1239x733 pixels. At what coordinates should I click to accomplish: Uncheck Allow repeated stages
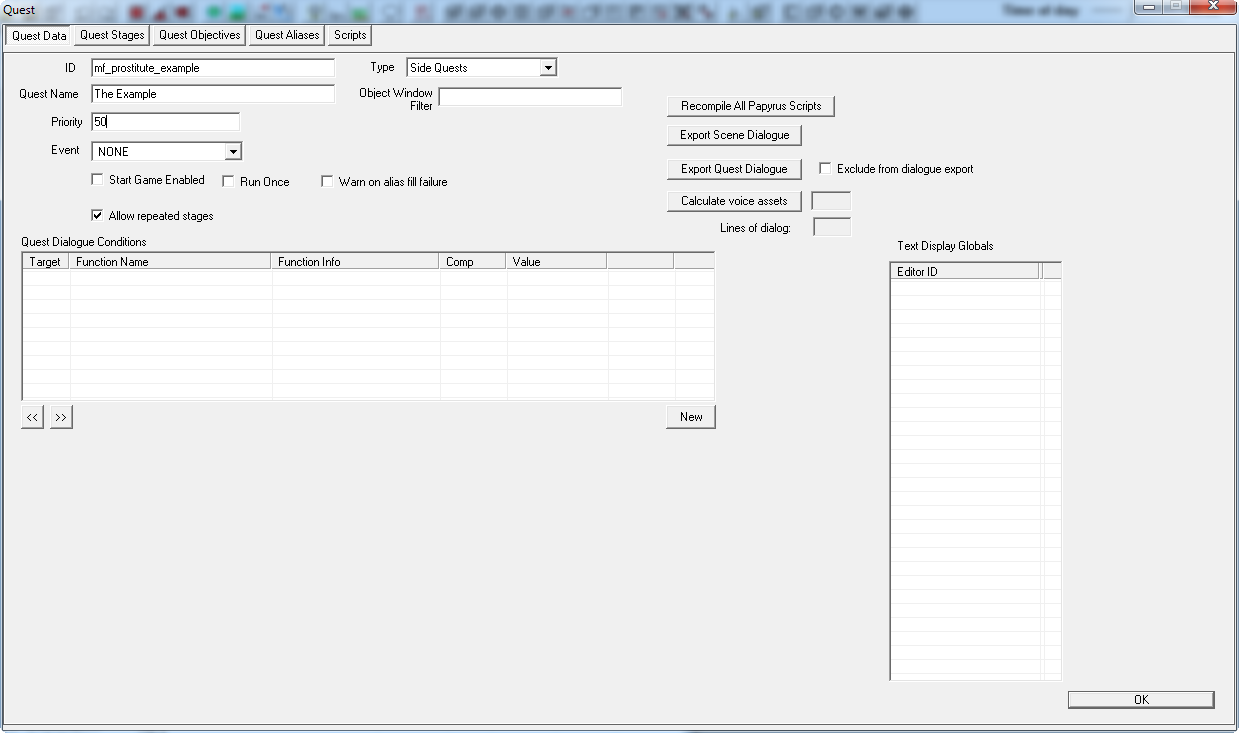tap(97, 215)
